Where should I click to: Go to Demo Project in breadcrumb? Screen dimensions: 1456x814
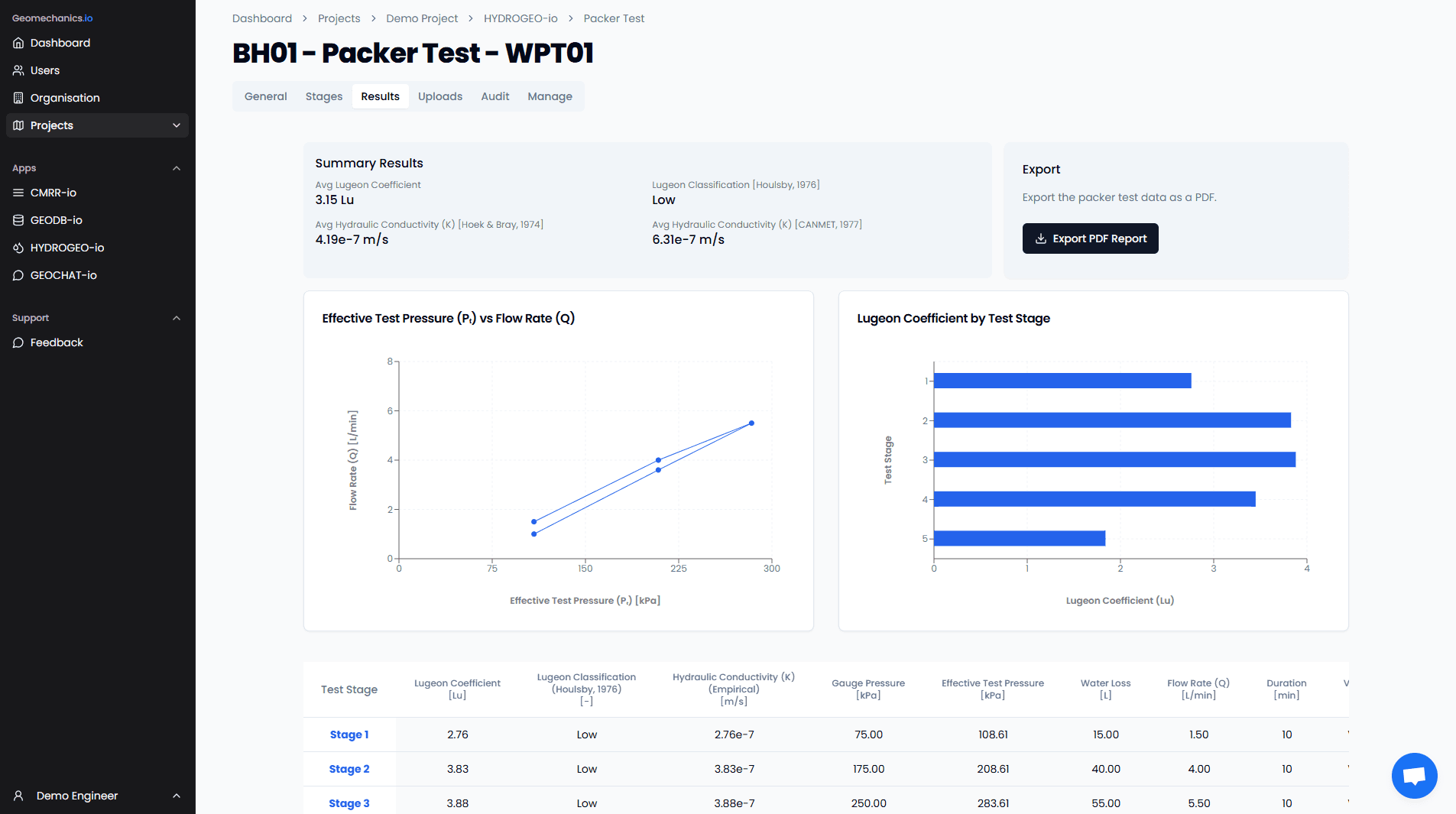tap(422, 18)
